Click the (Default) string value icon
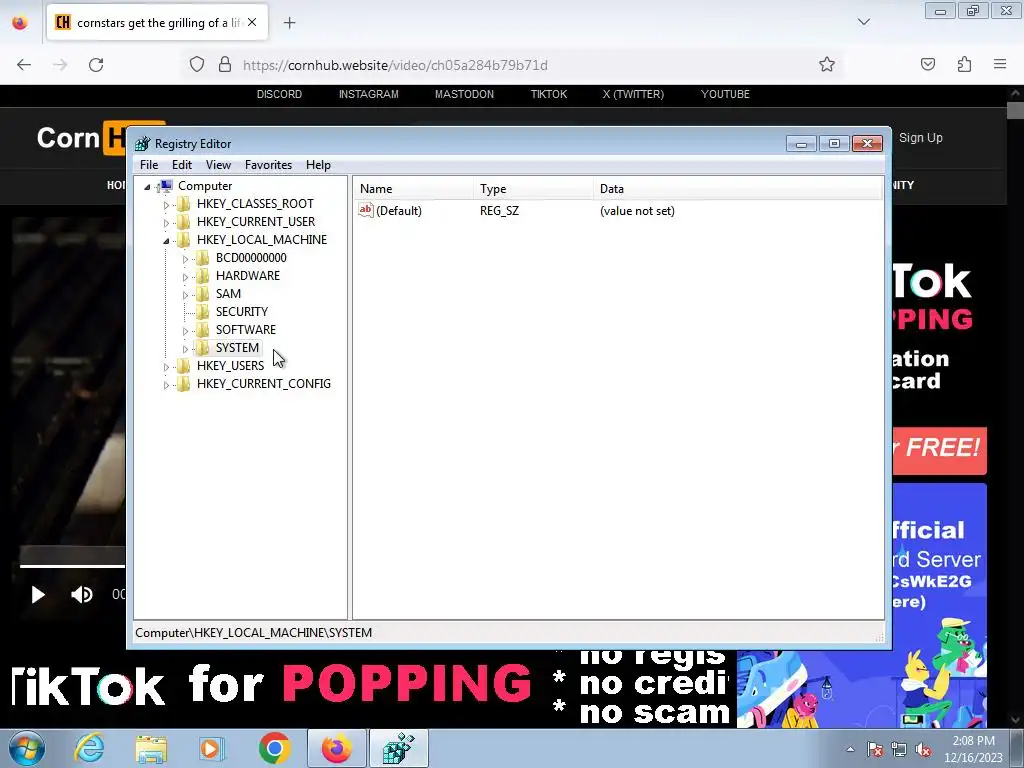Viewport: 1024px width, 768px height. pyautogui.click(x=366, y=210)
